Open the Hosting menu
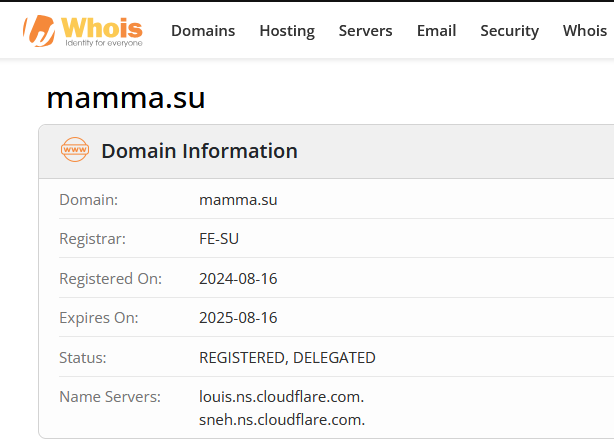 coord(287,31)
